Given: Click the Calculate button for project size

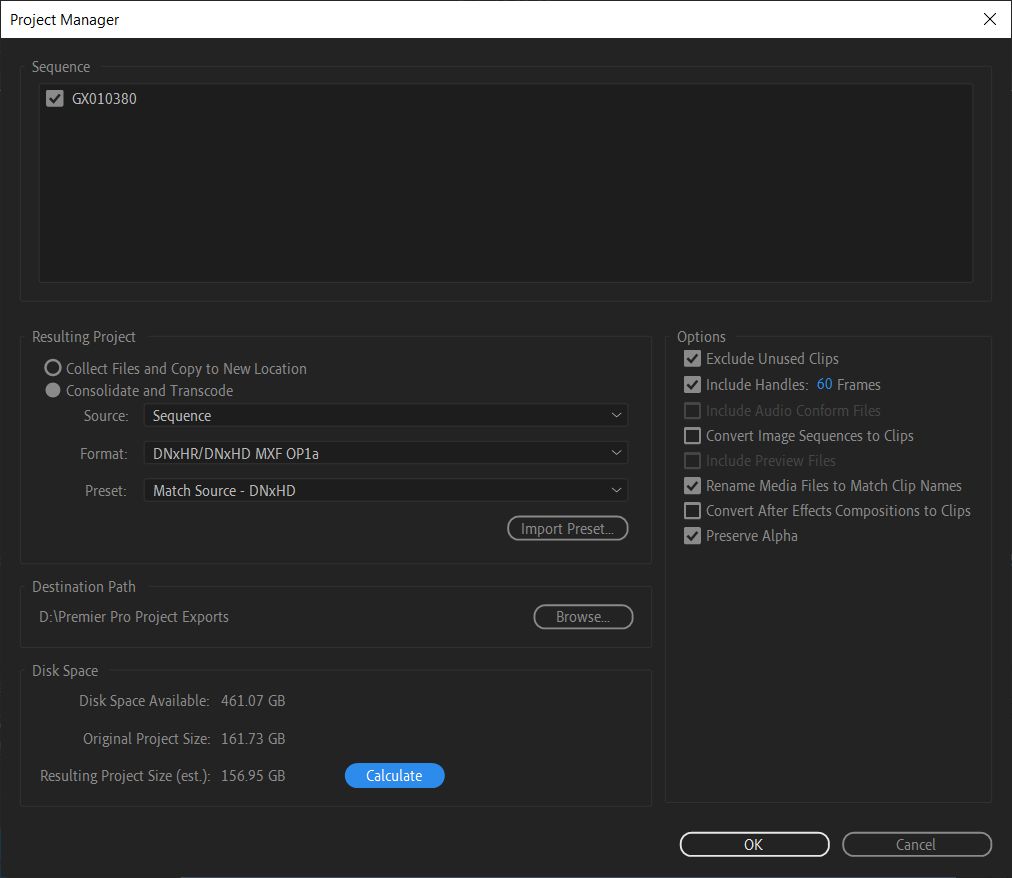Looking at the screenshot, I should (x=394, y=775).
